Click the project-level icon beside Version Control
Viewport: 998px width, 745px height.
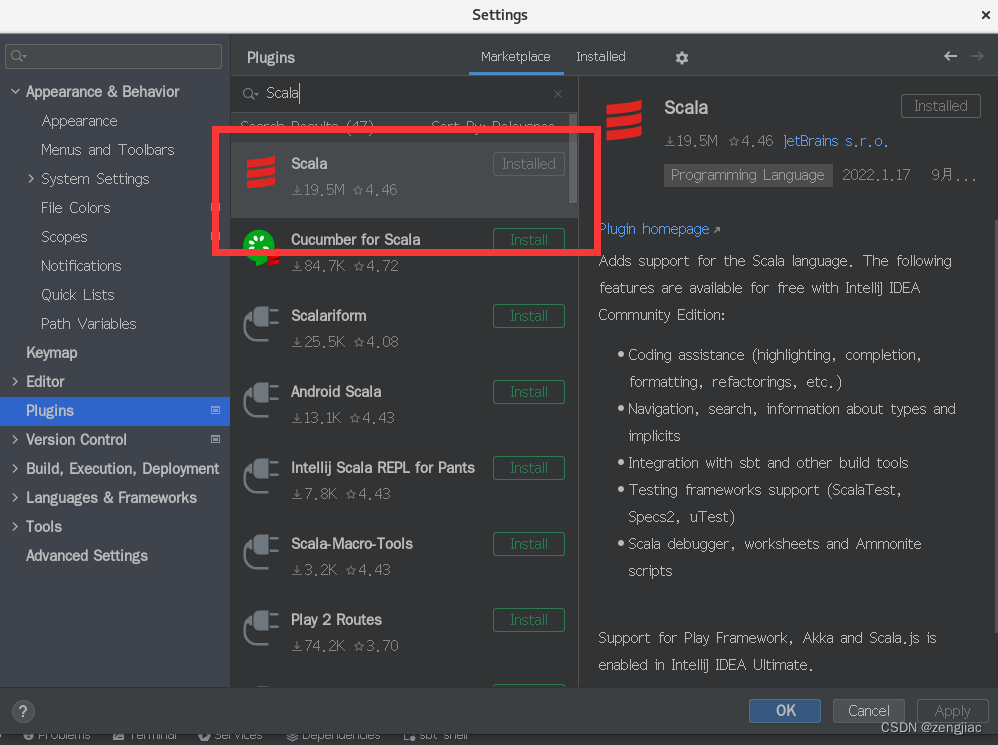pos(215,439)
